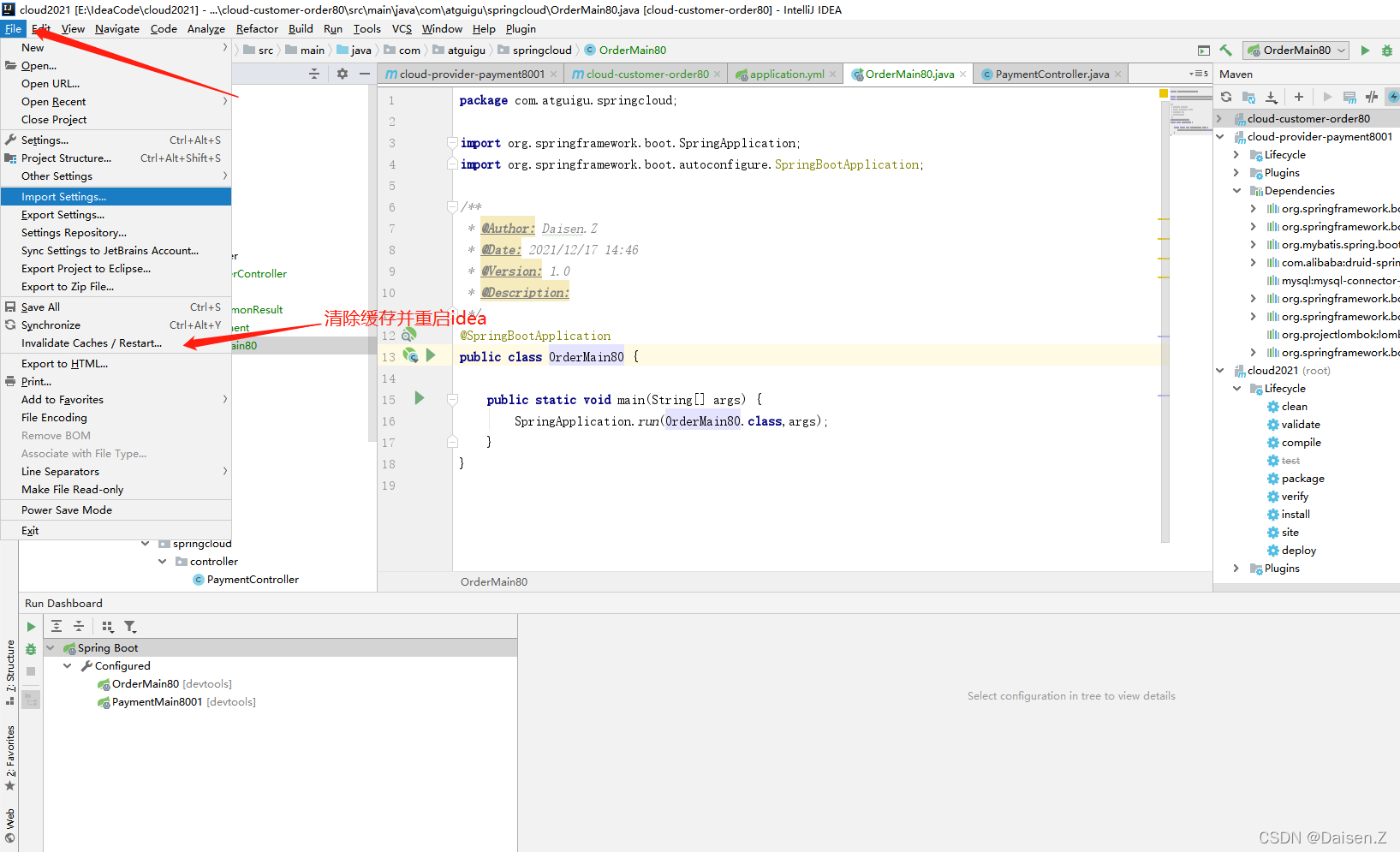Image resolution: width=1400 pixels, height=852 pixels.
Task: Click the Build Project hammer icon
Action: click(1225, 51)
